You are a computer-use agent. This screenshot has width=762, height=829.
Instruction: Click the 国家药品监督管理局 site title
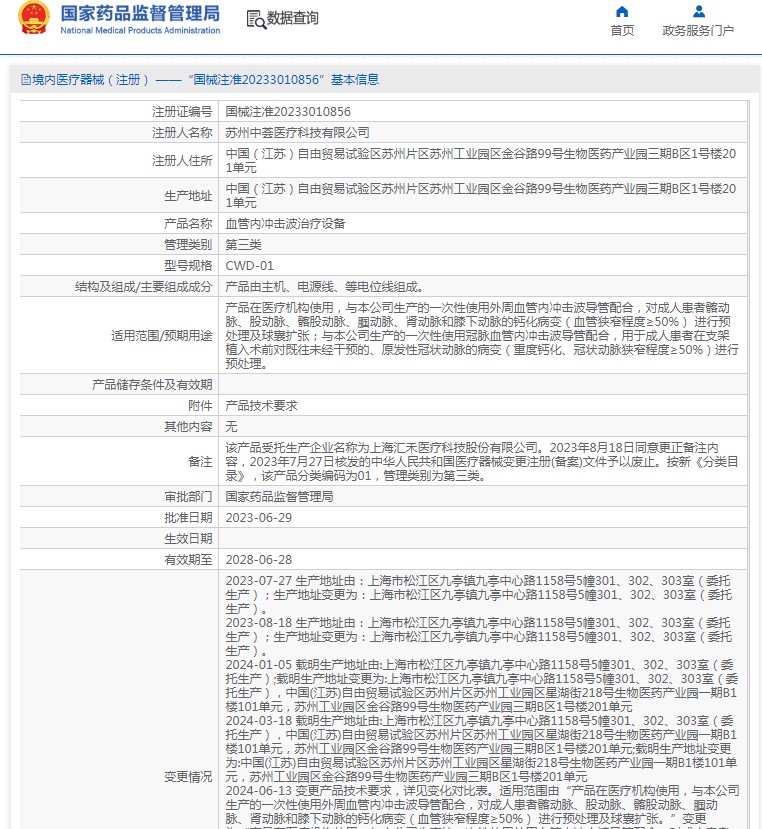pos(140,13)
